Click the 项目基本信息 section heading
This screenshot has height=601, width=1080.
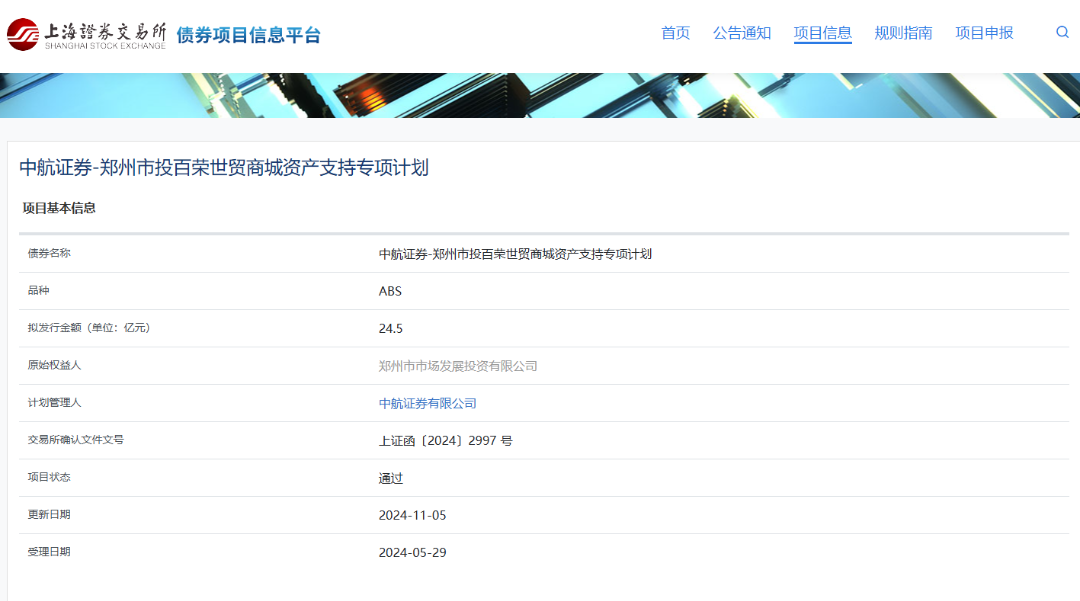coord(59,208)
